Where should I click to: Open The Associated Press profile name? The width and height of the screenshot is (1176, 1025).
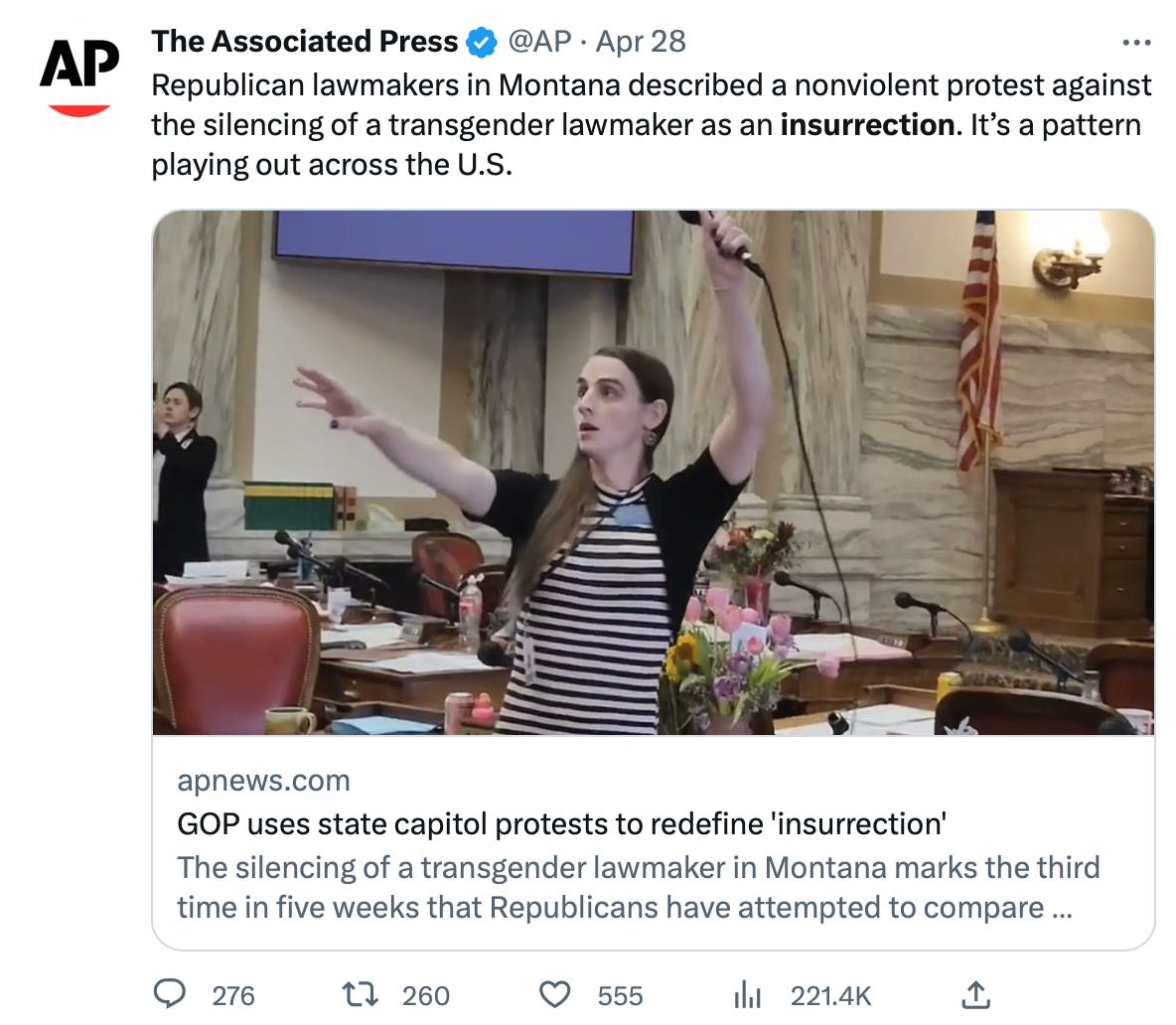tap(304, 42)
